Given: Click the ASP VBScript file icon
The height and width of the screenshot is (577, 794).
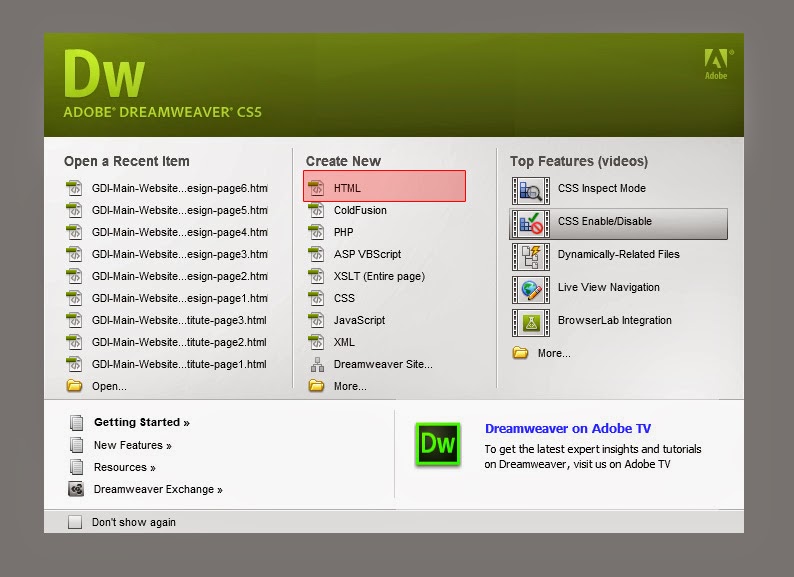Looking at the screenshot, I should [316, 254].
